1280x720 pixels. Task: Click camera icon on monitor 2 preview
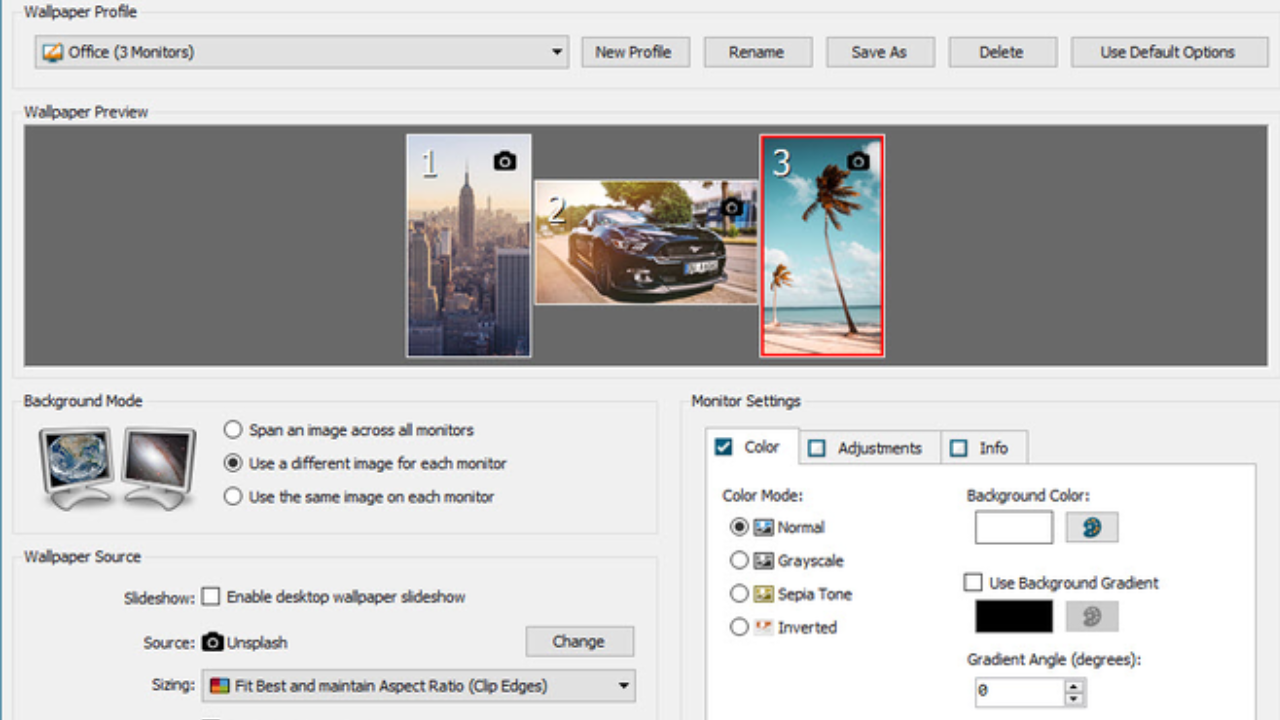click(x=732, y=207)
